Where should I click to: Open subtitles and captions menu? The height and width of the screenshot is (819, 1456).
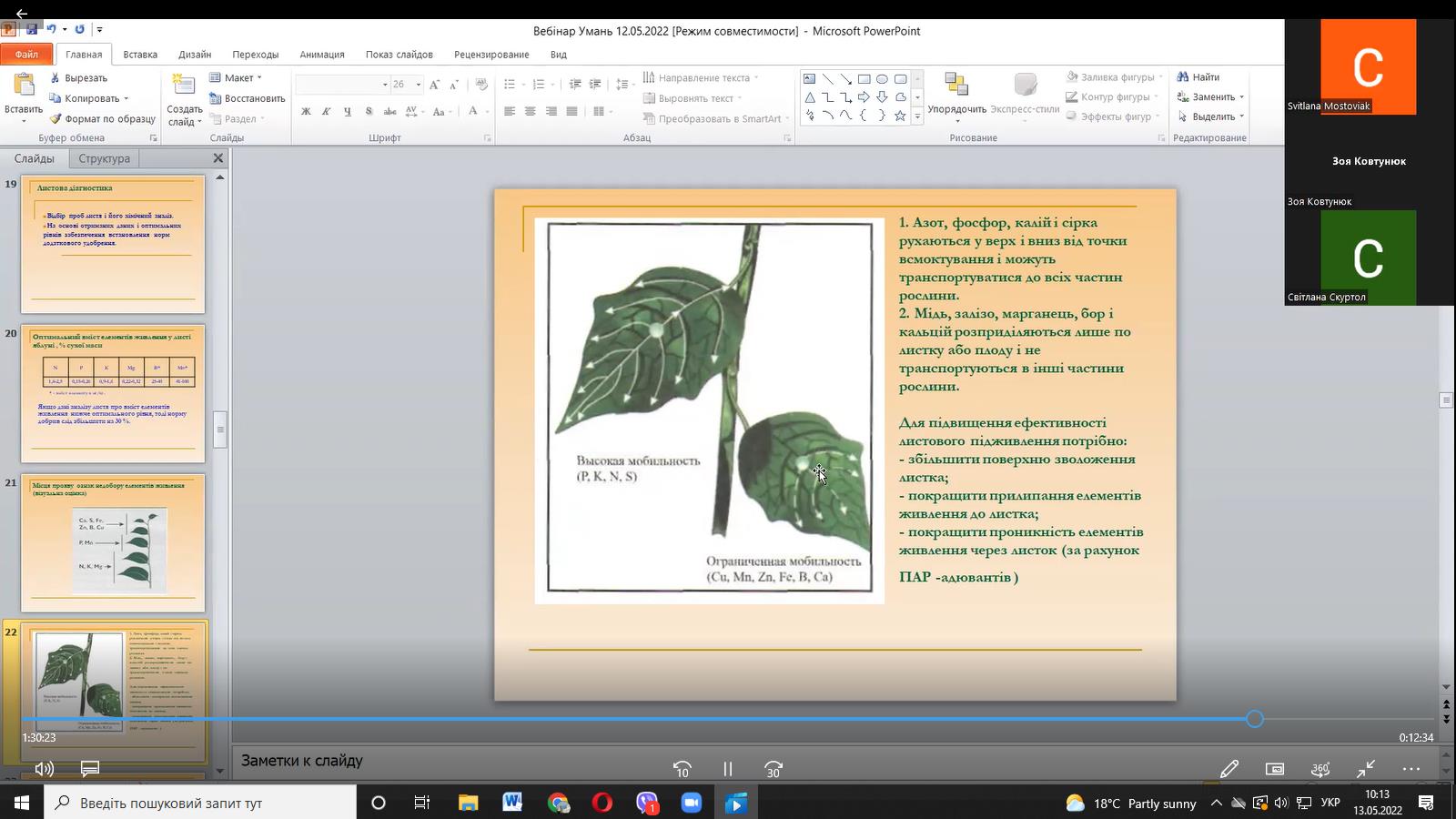[89, 769]
